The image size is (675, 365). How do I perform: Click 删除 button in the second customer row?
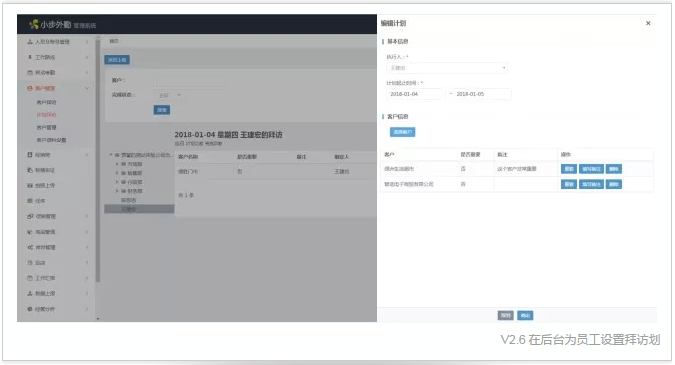tap(613, 184)
